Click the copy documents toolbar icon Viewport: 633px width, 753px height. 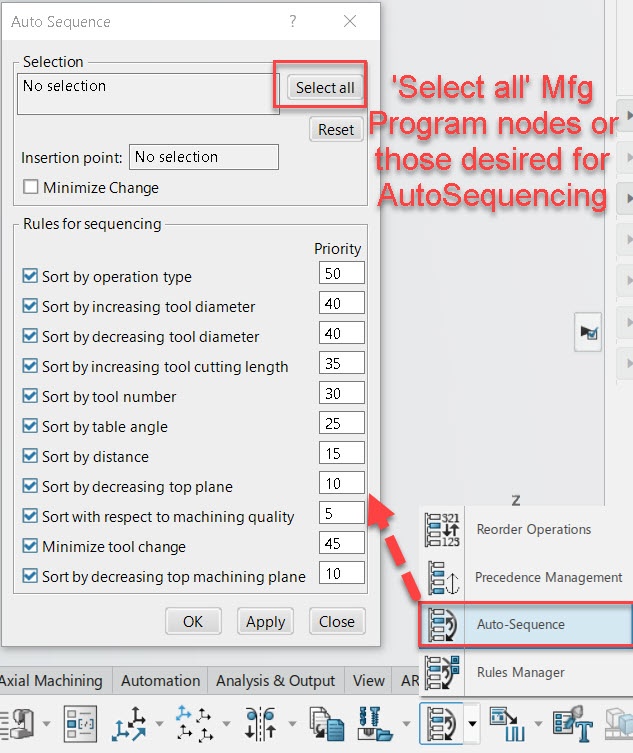tap(327, 723)
